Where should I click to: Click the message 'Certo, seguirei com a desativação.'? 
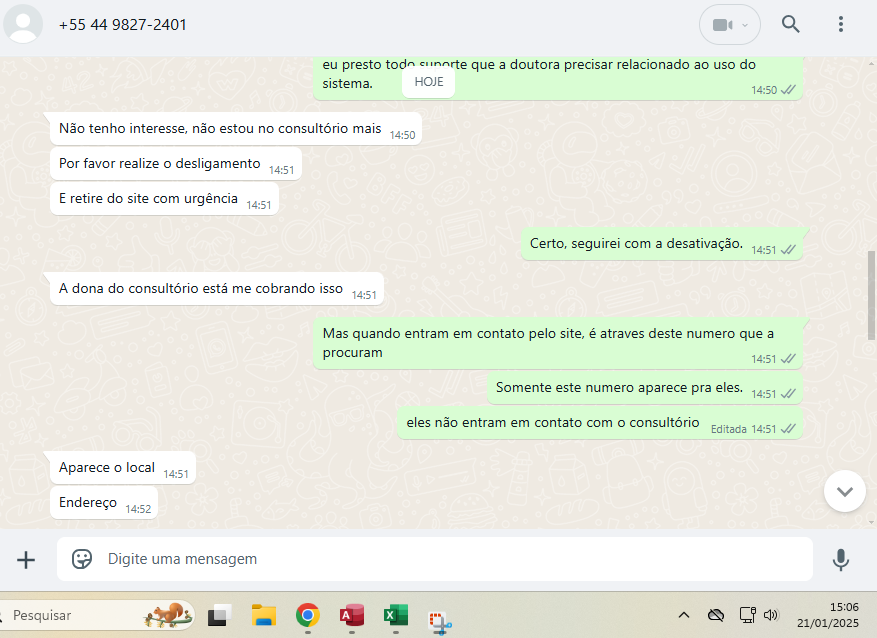(634, 243)
